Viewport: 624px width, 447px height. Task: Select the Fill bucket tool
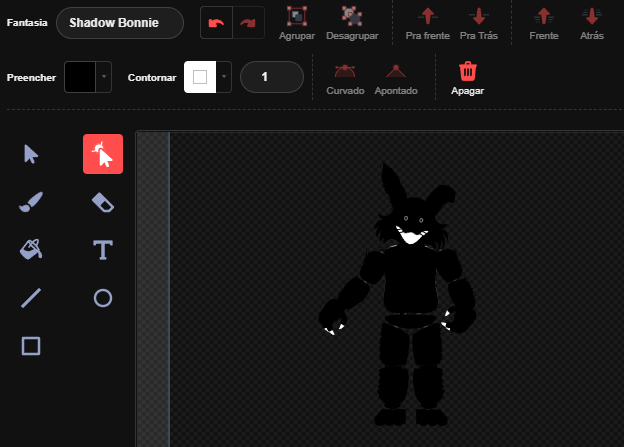click(x=31, y=250)
